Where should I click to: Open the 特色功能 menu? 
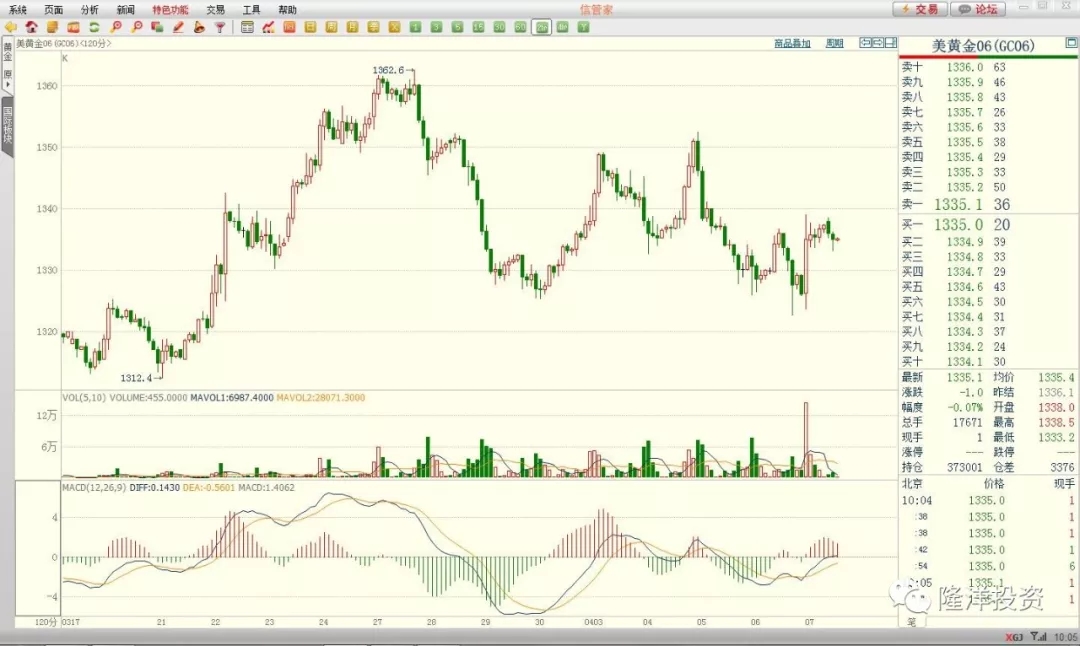[x=170, y=10]
